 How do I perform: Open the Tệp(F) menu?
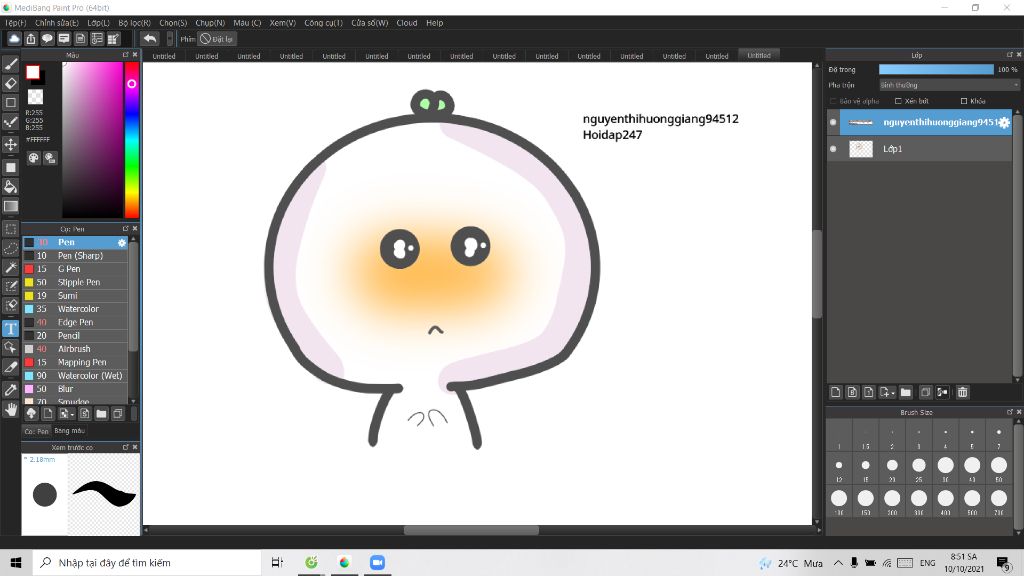coord(16,23)
